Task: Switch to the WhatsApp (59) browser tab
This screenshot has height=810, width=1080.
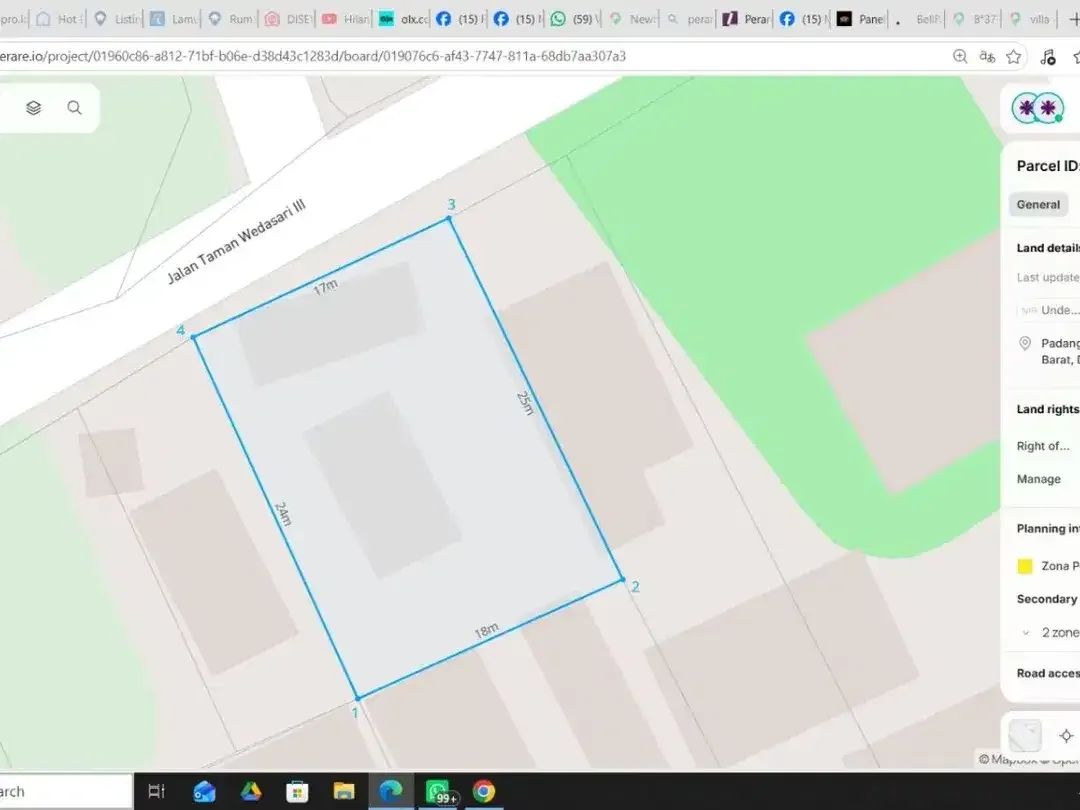Action: [x=574, y=19]
